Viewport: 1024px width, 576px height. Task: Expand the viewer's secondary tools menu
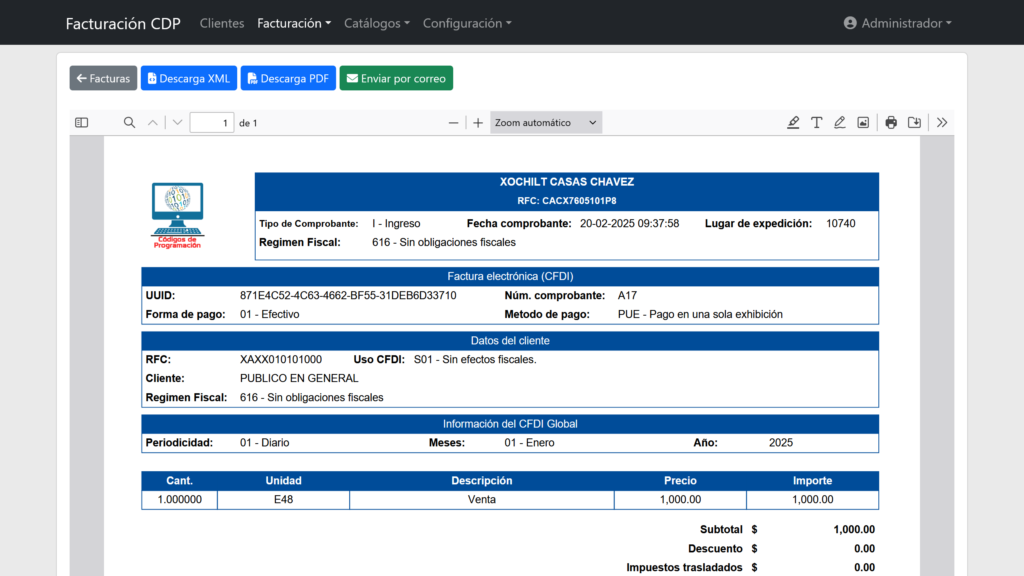(x=942, y=123)
